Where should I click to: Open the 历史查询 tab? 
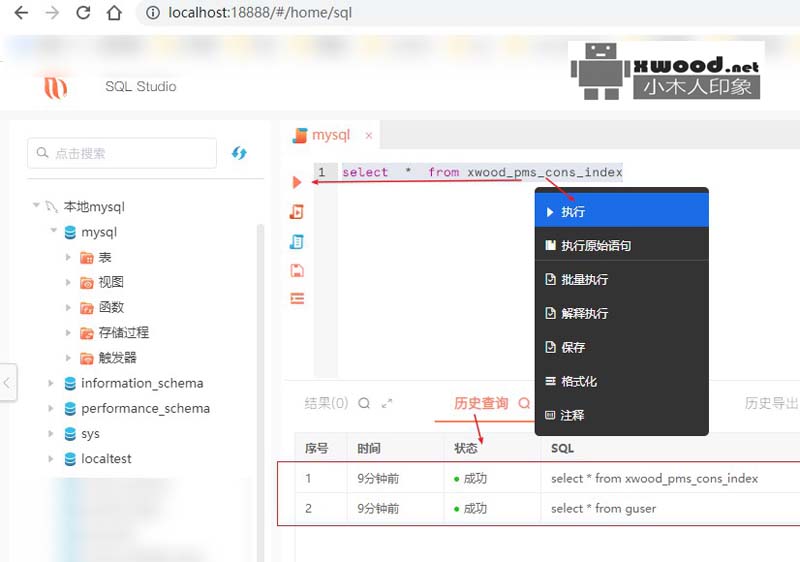pos(481,403)
